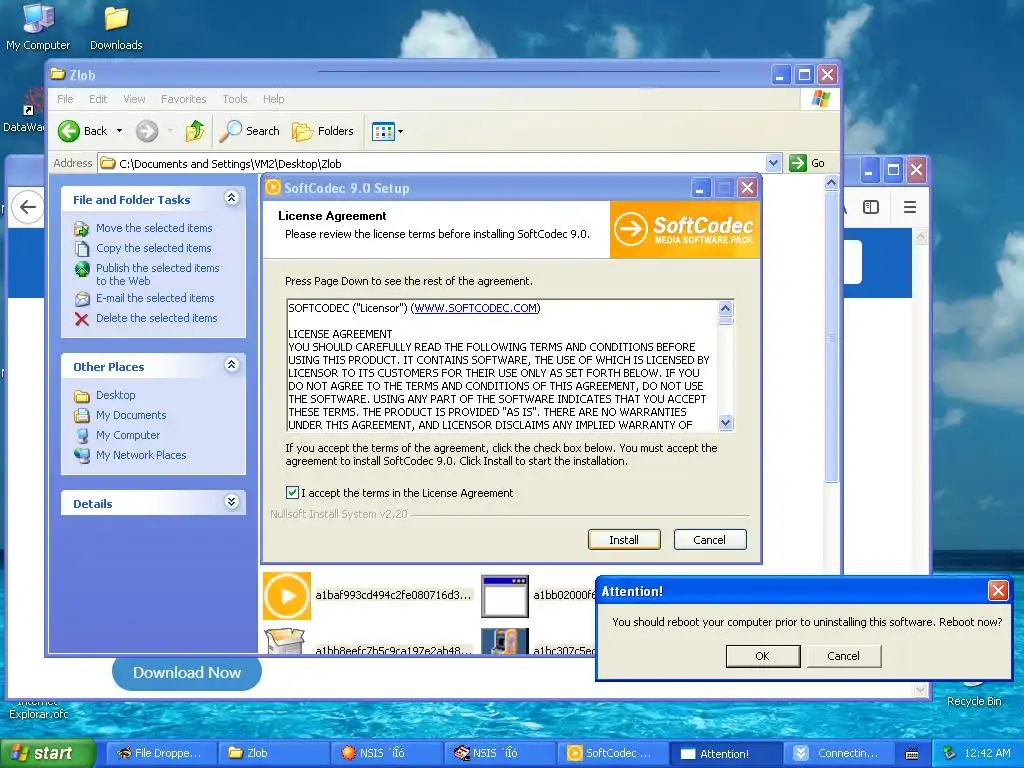Go up one folder level icon

click(195, 131)
